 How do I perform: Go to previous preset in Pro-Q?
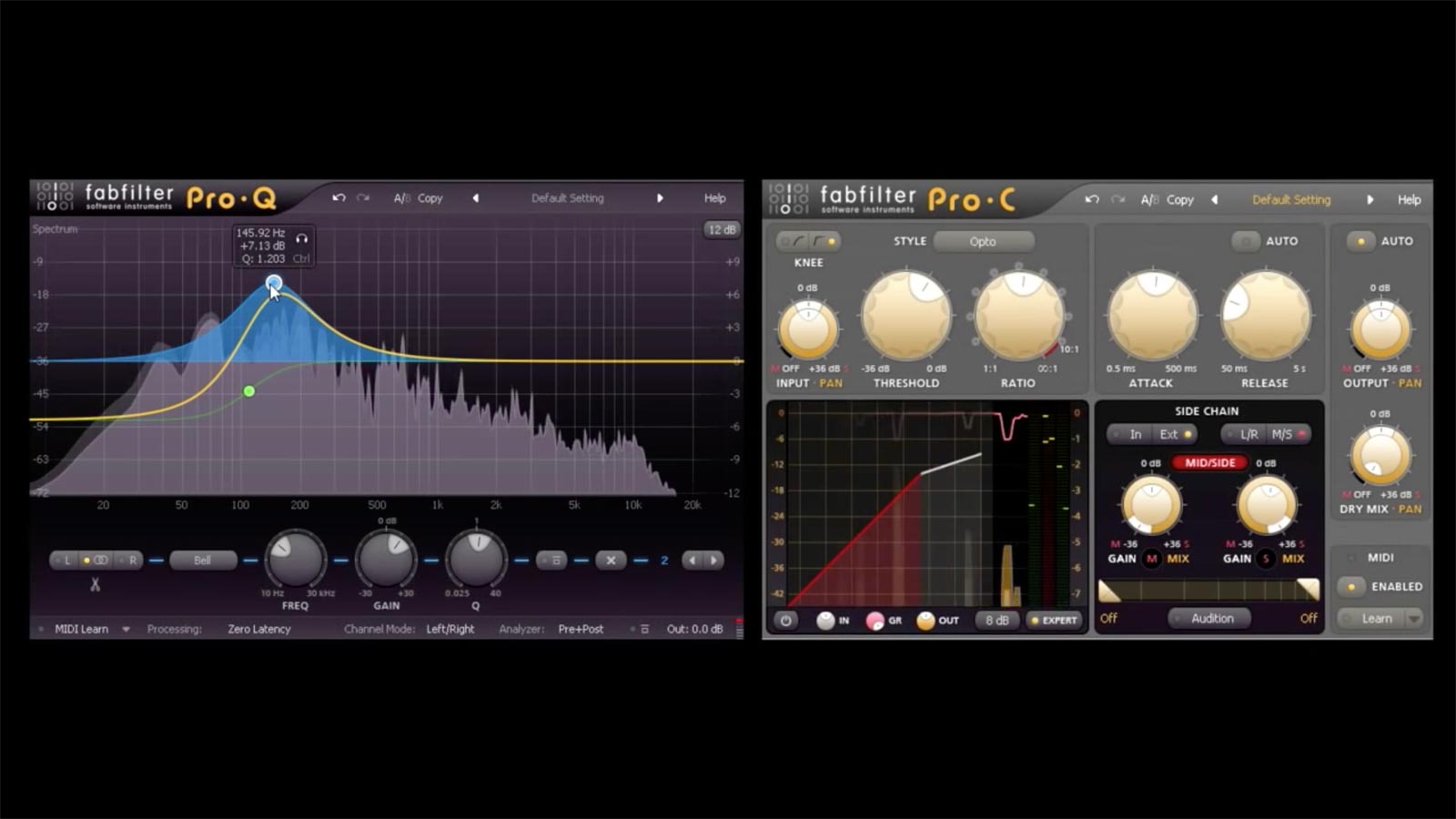tap(475, 197)
